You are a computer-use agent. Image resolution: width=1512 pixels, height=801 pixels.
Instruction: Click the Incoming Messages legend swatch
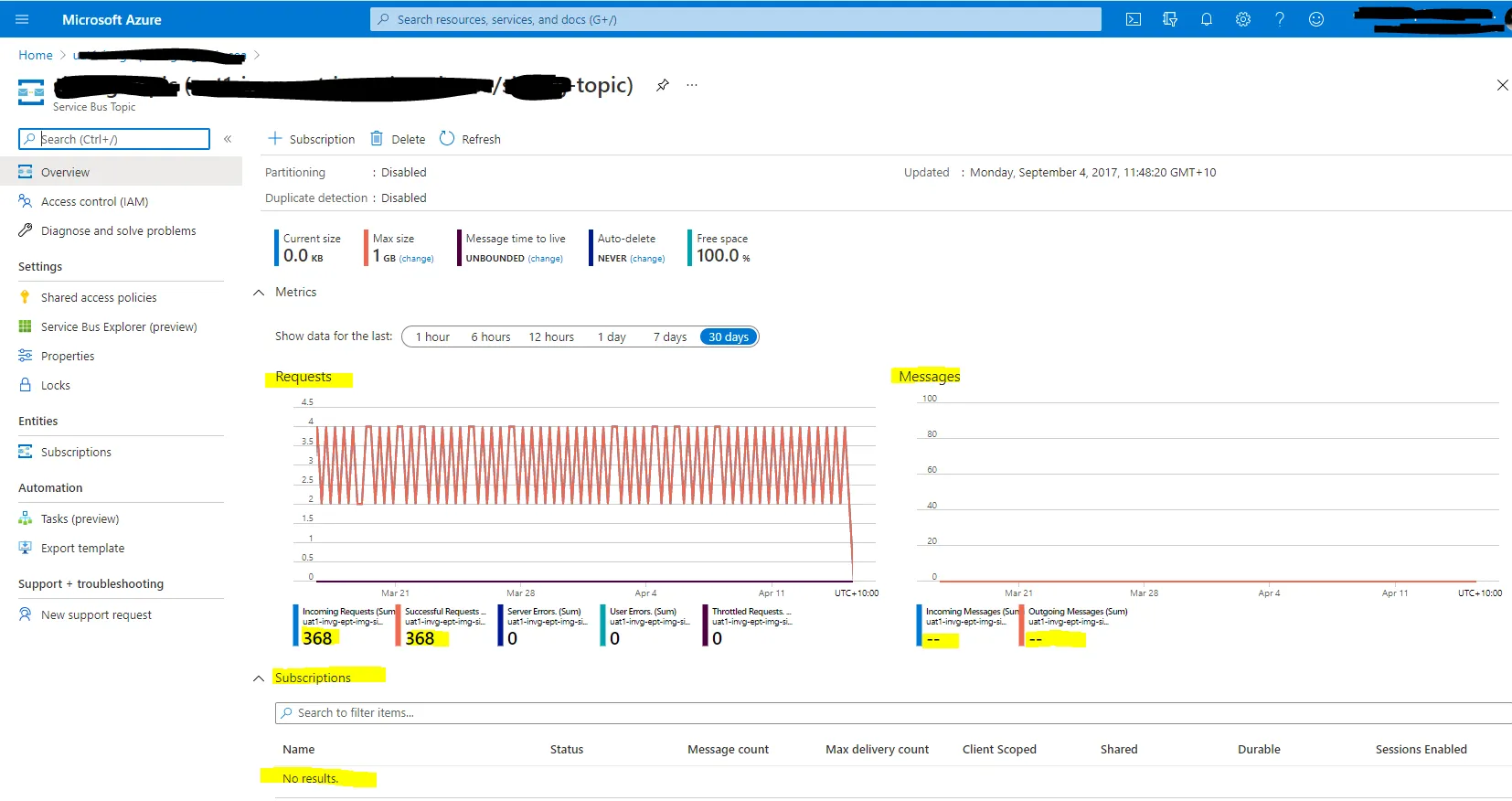(919, 625)
